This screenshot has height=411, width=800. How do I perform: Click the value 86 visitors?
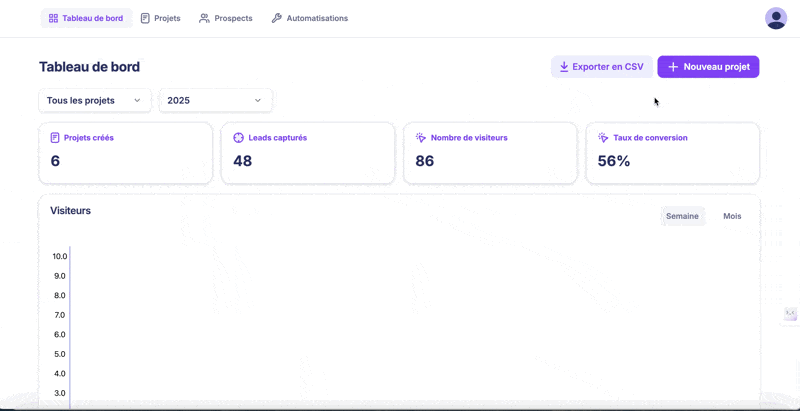coord(424,161)
